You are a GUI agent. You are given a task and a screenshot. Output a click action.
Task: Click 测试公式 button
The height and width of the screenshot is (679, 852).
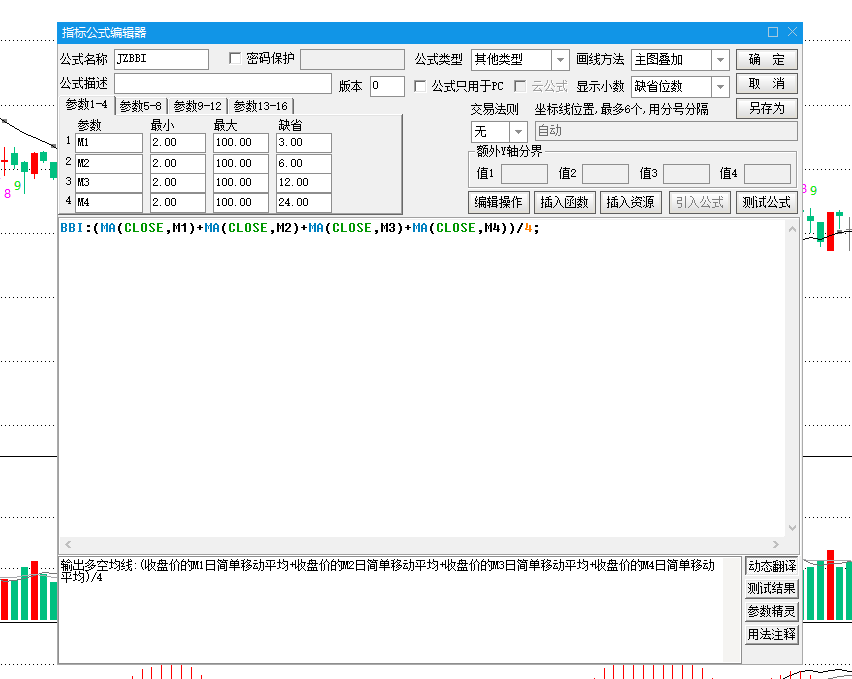coord(767,202)
